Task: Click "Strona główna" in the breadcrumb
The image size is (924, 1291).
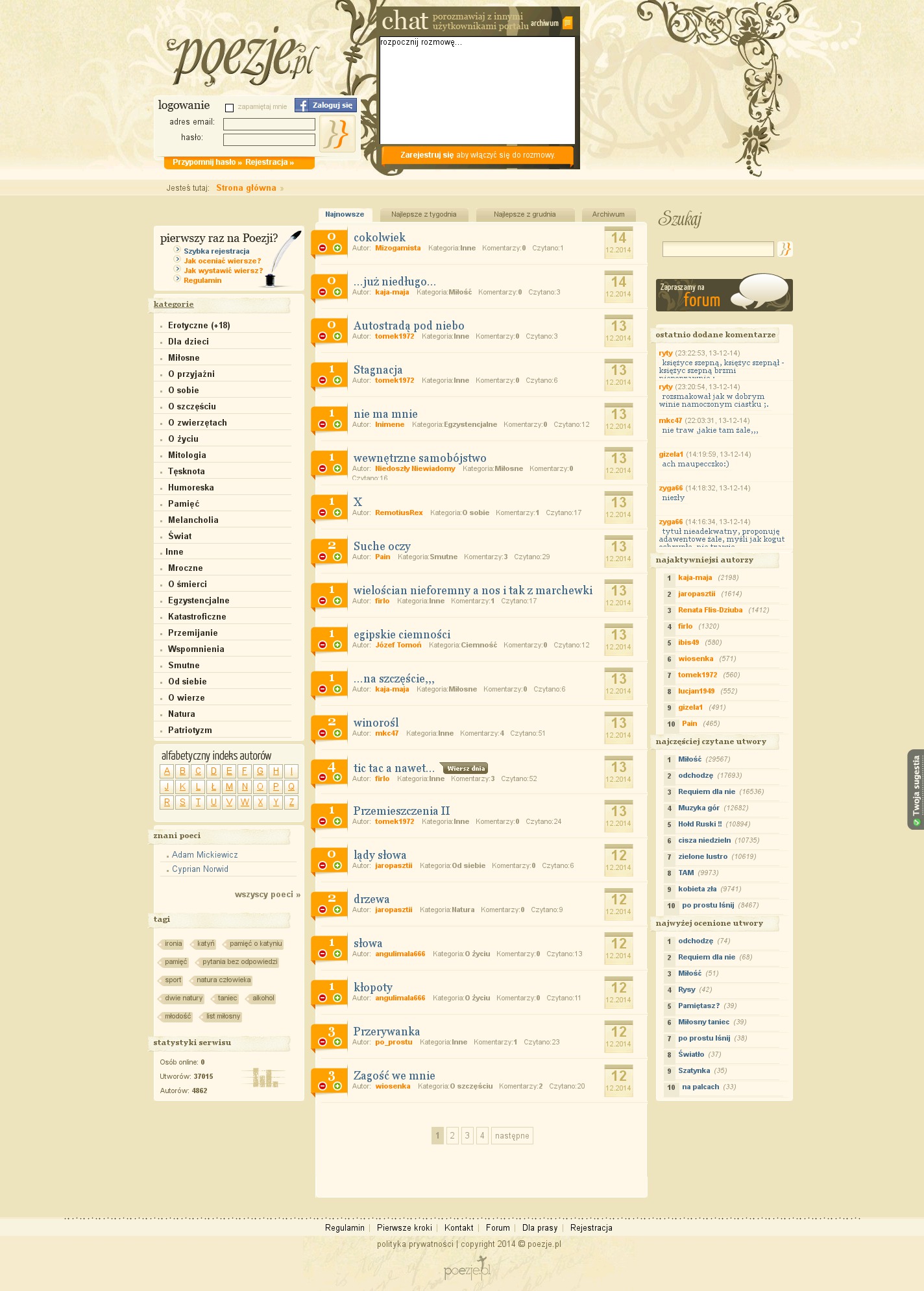Action: click(247, 188)
